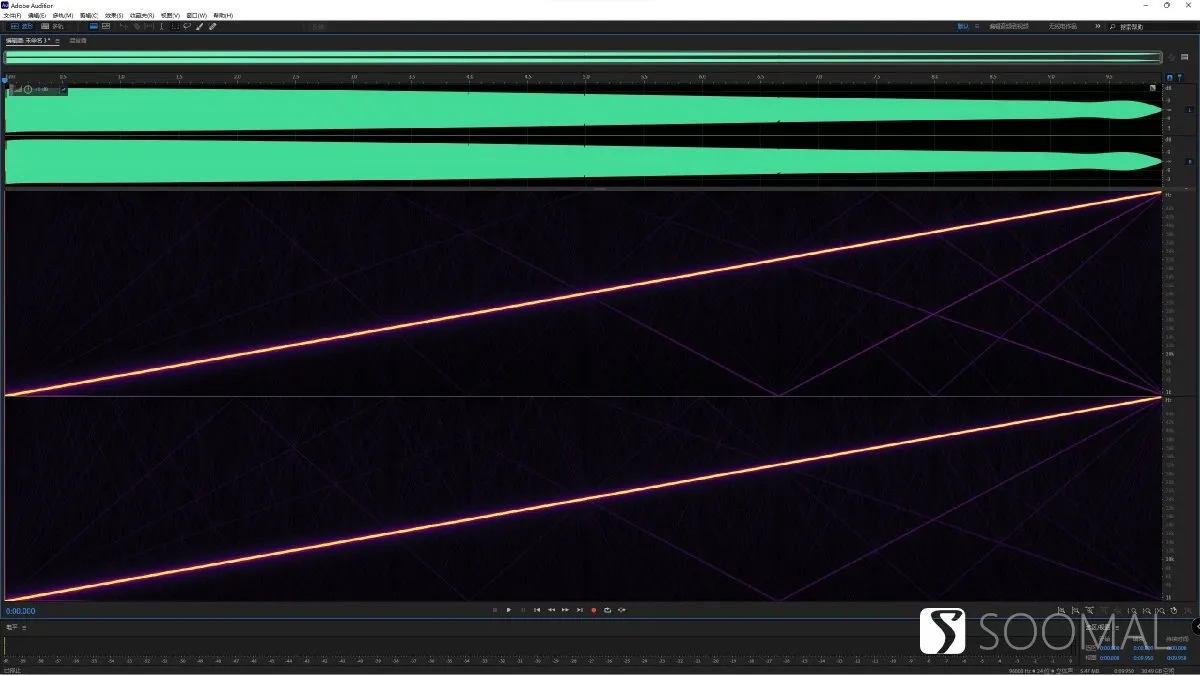Switch to the Multitrack view button
Image resolution: width=1200 pixels, height=675 pixels.
(52, 26)
